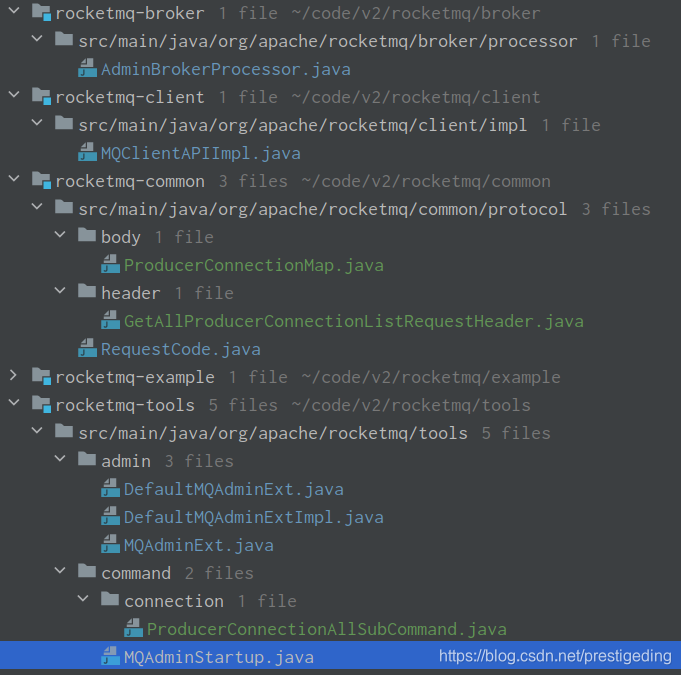Click the rocketmq-example module icon

click(x=42, y=376)
